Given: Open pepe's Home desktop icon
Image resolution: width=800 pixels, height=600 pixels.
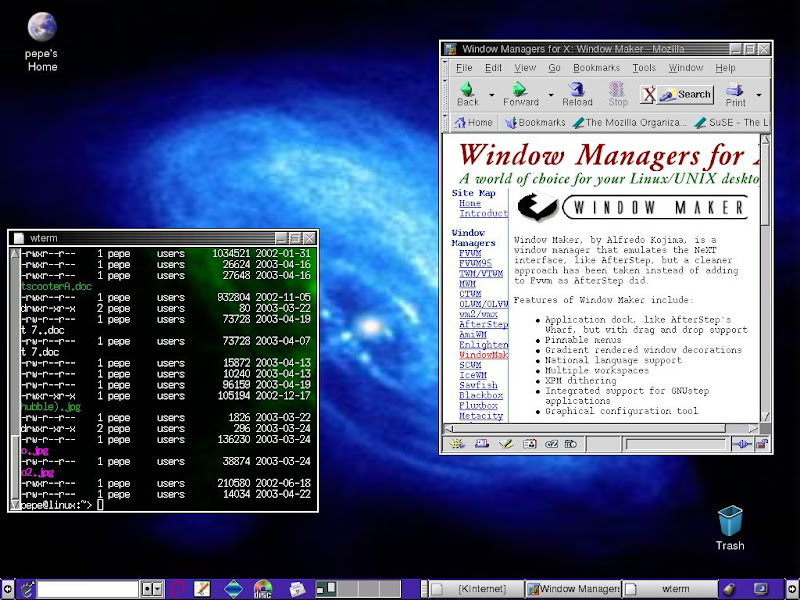Looking at the screenshot, I should (x=42, y=42).
